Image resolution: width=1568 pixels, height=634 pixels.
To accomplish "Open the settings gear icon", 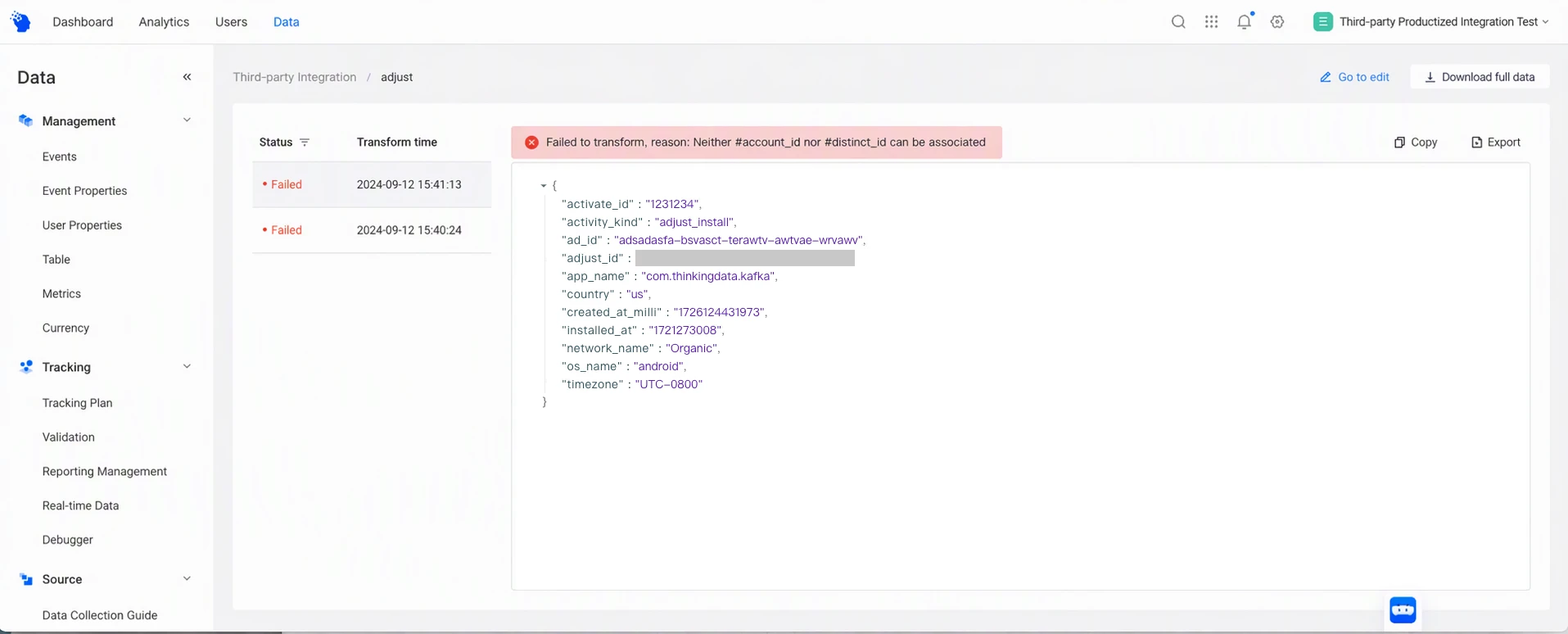I will [x=1277, y=22].
